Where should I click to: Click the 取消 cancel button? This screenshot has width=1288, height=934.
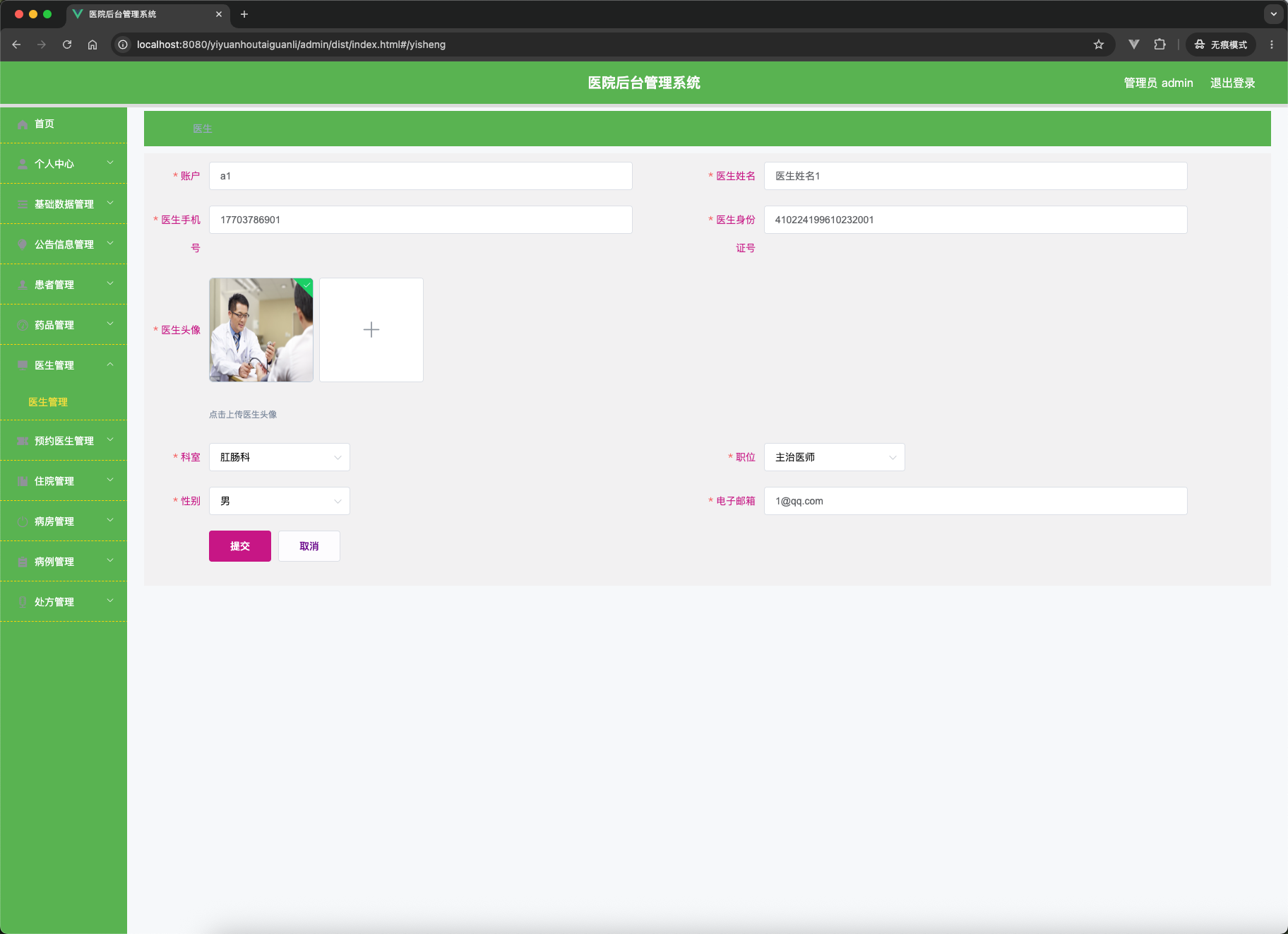tap(309, 546)
